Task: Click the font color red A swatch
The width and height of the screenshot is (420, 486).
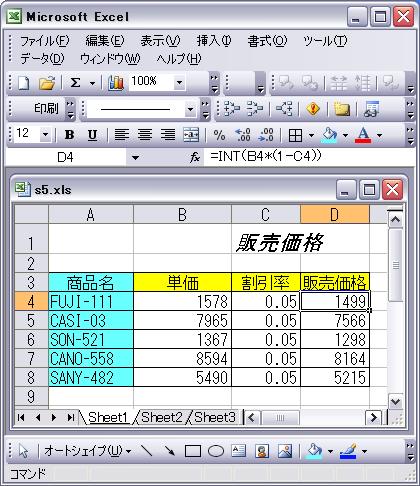Action: [x=363, y=135]
